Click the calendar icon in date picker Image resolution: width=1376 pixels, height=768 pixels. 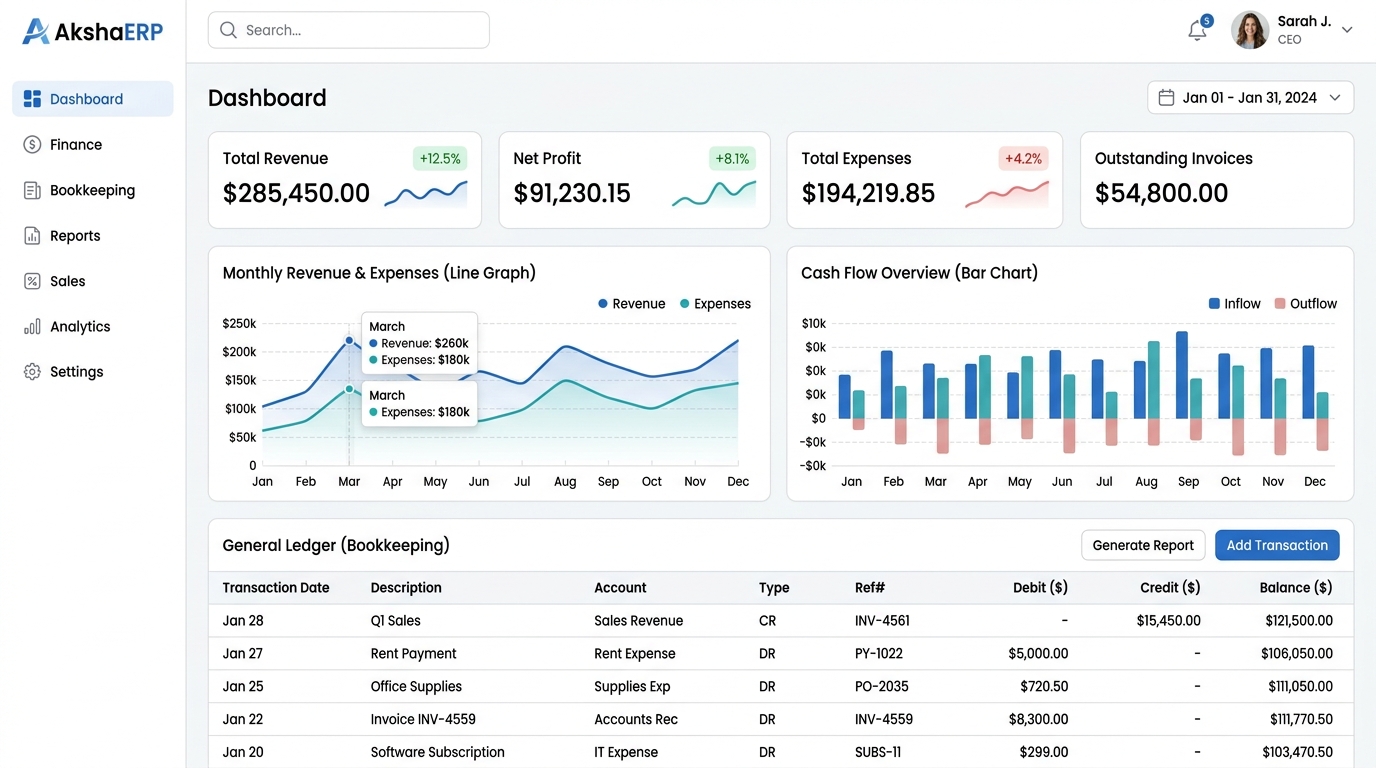coord(1166,98)
